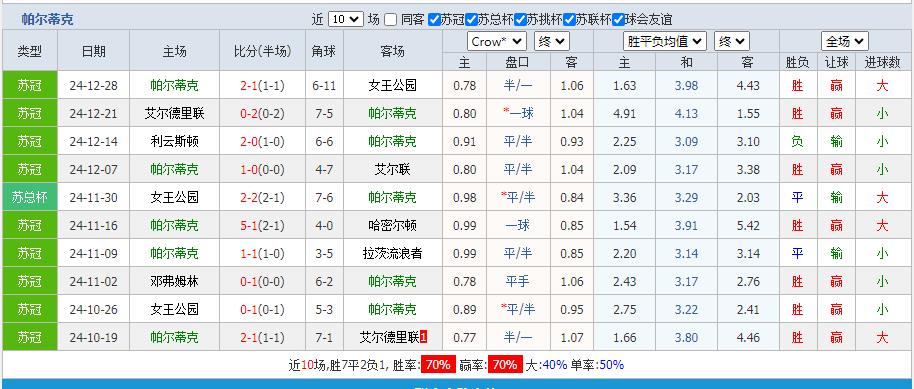Image resolution: width=914 pixels, height=389 pixels.
Task: Click handicap 平手 on 24-11-02 row
Action: [518, 282]
